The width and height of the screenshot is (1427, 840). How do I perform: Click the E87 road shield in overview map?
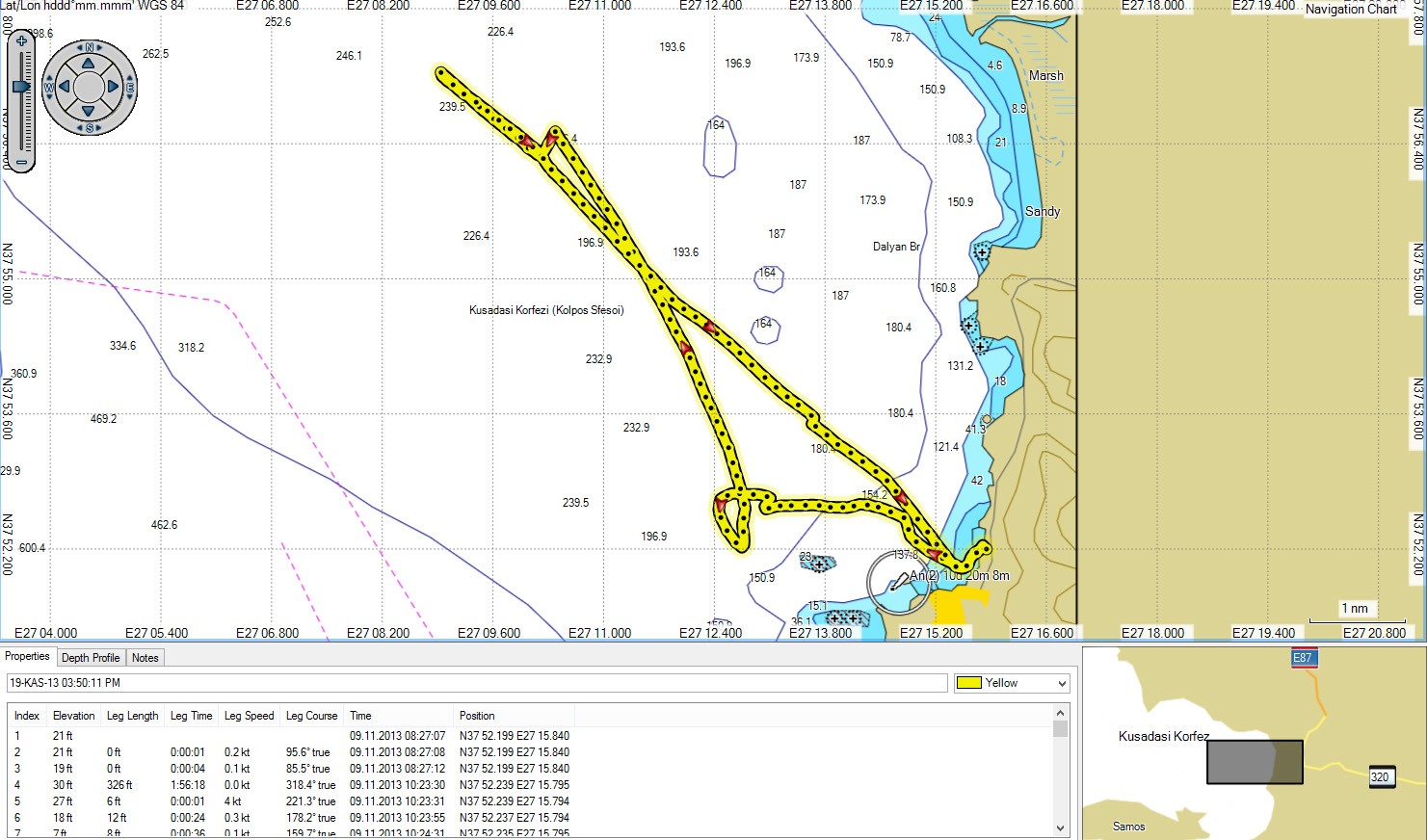[x=1303, y=658]
